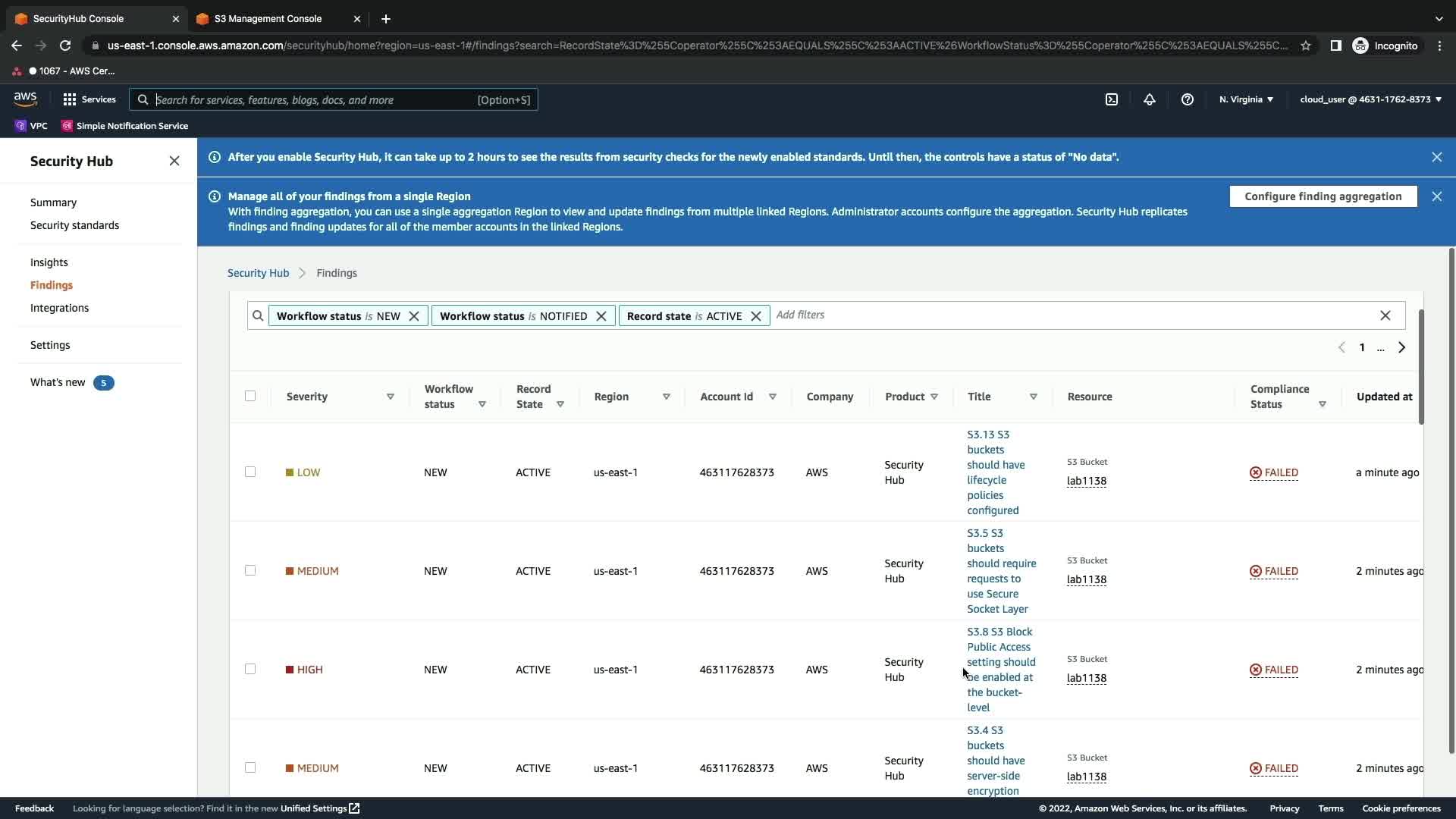
Task: Clear all filters with X icon
Action: click(1385, 315)
